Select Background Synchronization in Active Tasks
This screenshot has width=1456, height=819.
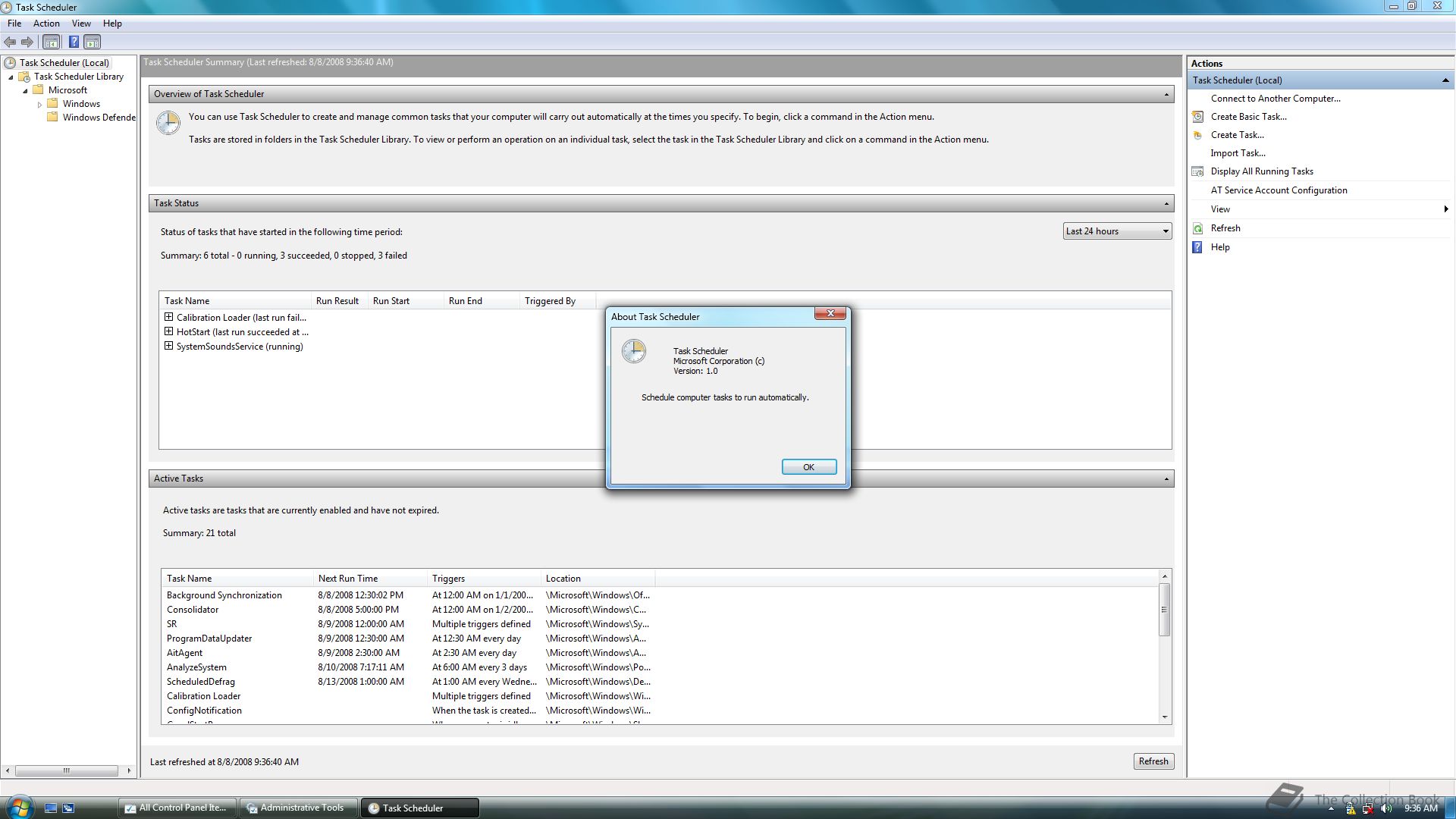pos(224,595)
